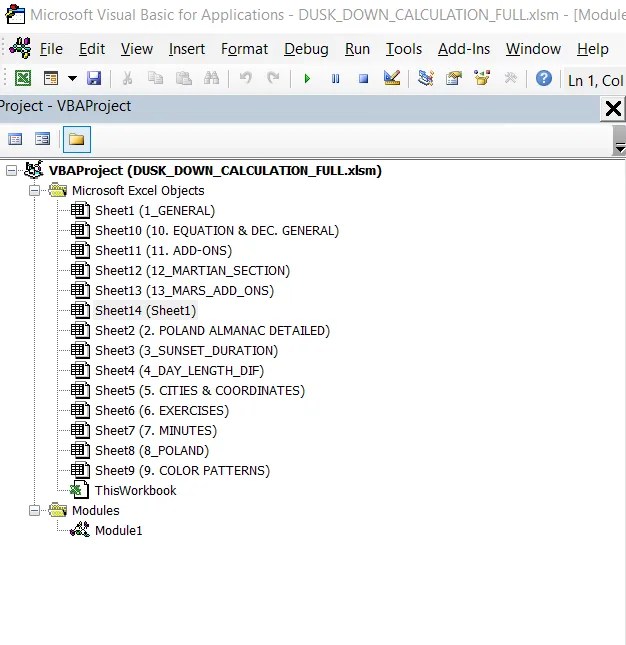Viewport: 626px width, 645px height.
Task: Select the ThisWorkbook object
Action: click(x=135, y=491)
